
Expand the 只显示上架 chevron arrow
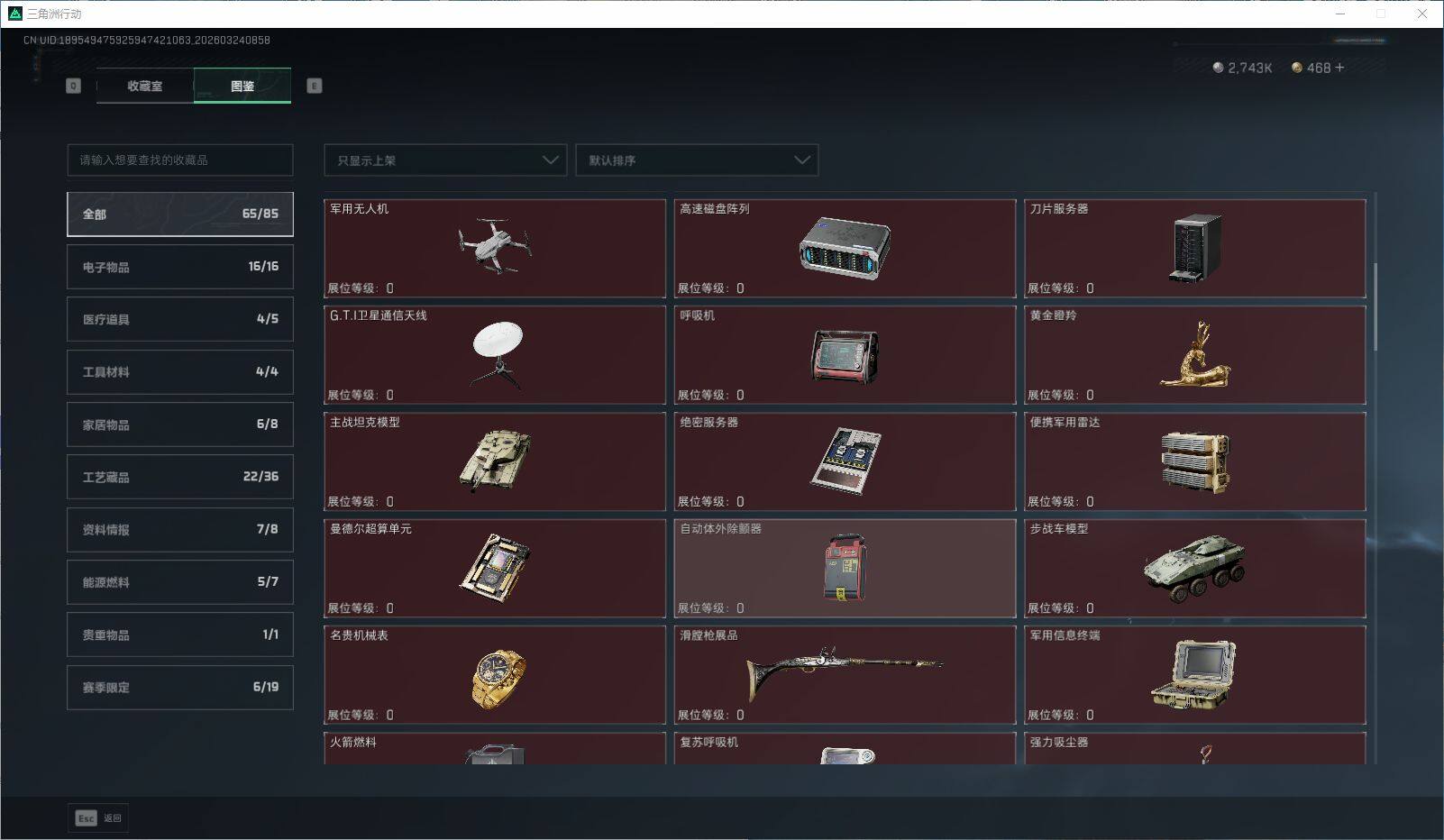550,160
